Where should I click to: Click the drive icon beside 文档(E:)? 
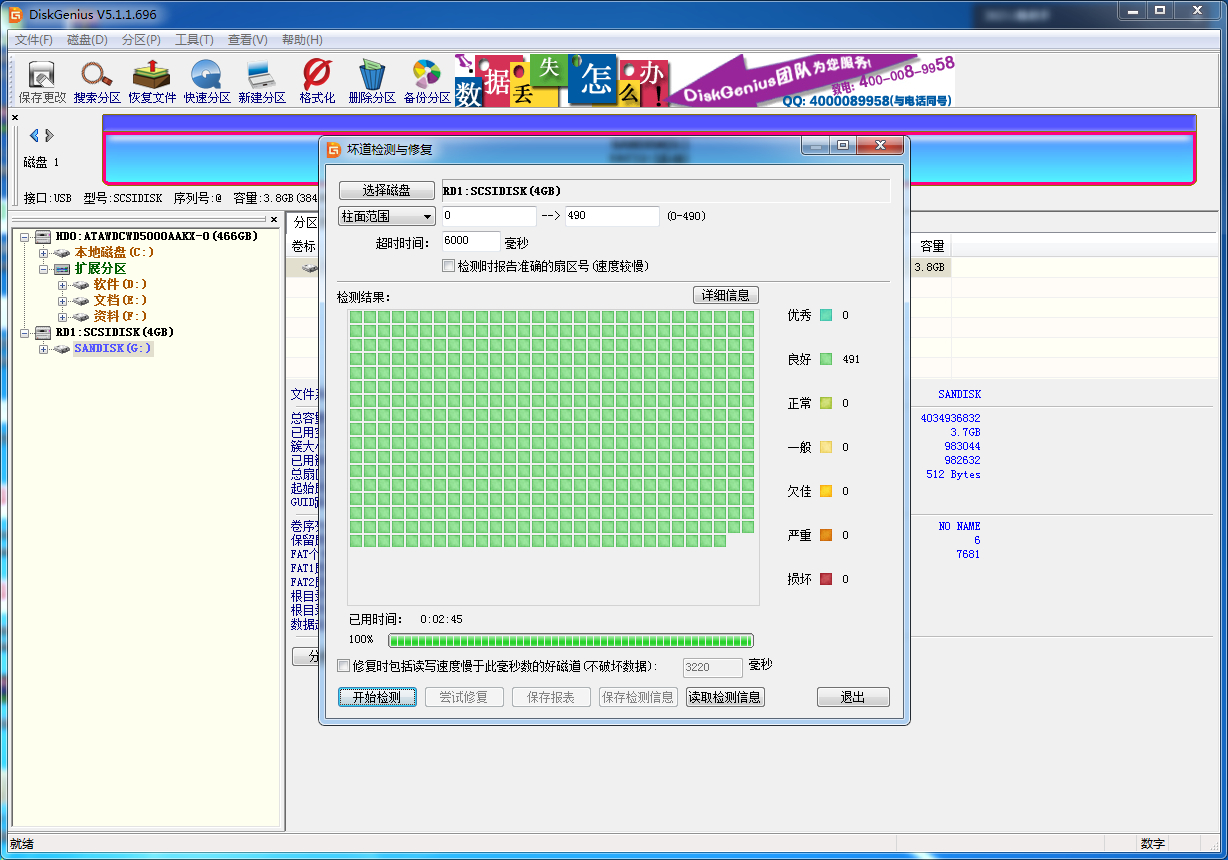pyautogui.click(x=81, y=300)
